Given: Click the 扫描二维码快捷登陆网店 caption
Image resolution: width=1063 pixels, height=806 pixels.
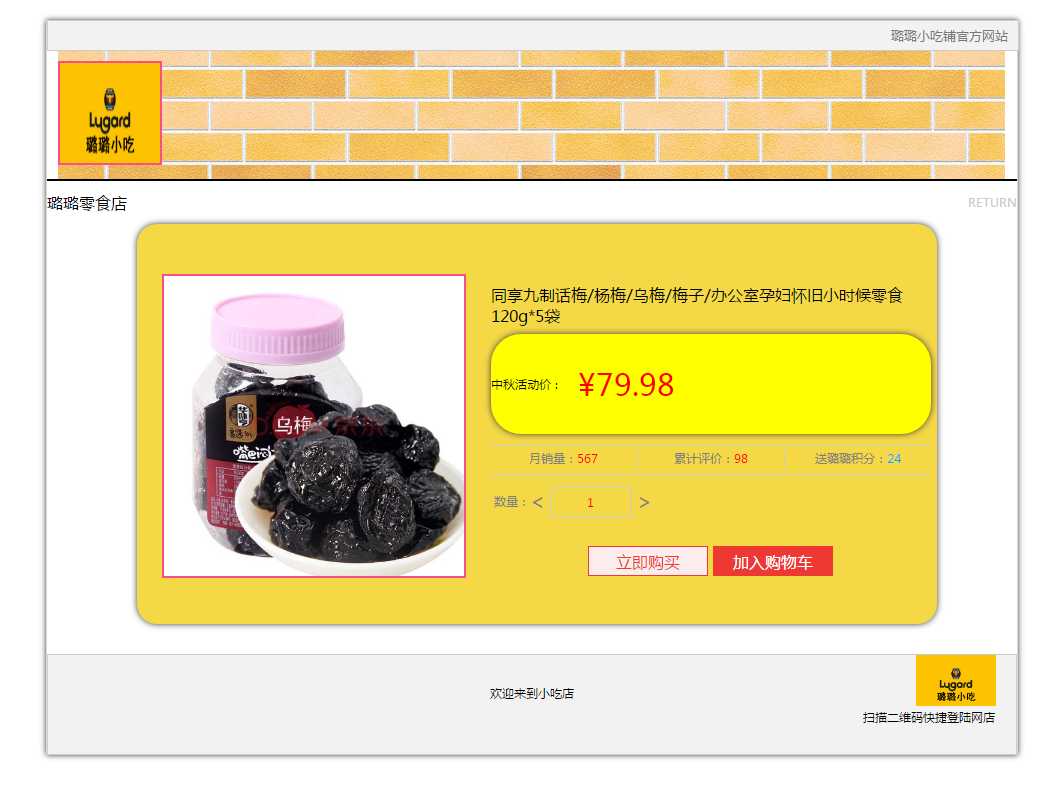Looking at the screenshot, I should click(929, 717).
